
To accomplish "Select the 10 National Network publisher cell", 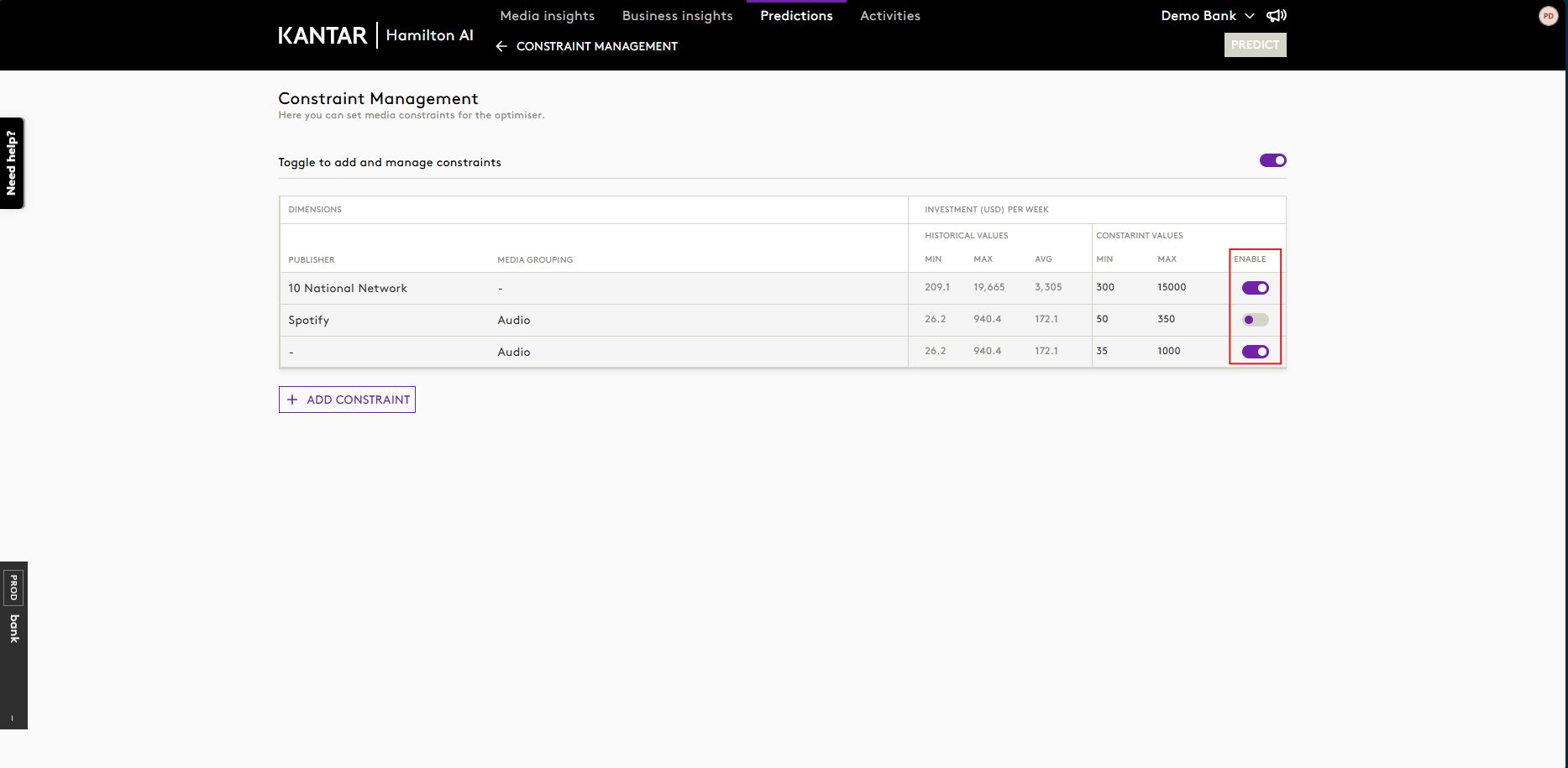I will (x=348, y=288).
